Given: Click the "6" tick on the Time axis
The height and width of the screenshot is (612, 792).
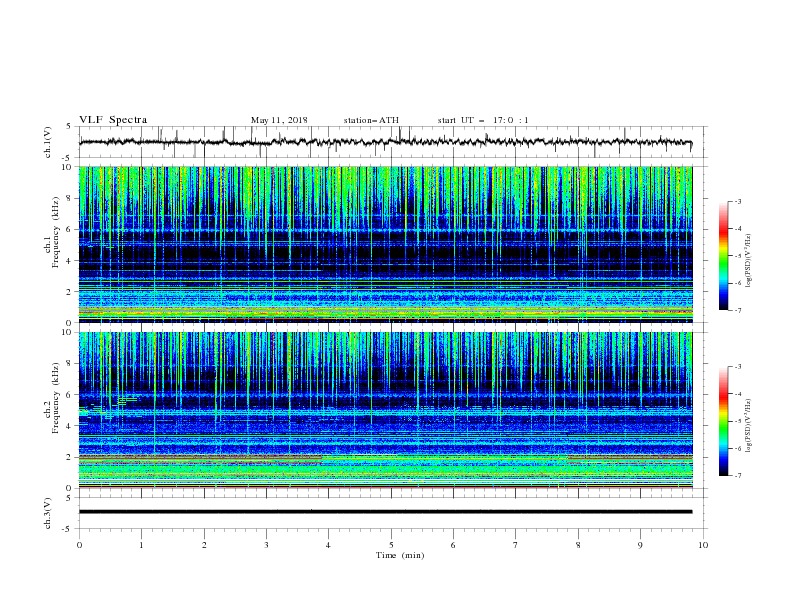Looking at the screenshot, I should [453, 545].
